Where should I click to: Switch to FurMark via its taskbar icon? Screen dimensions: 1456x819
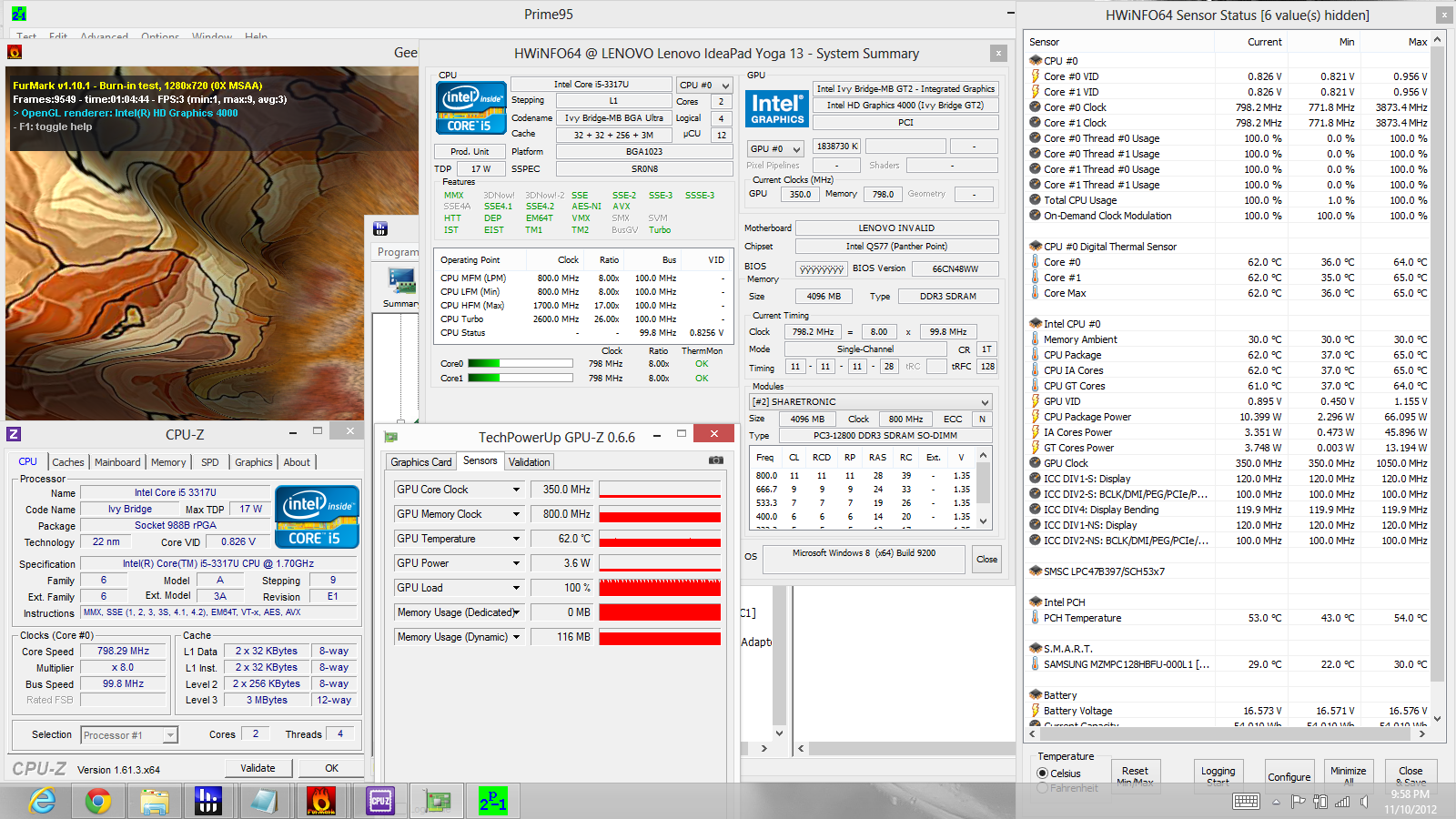coord(321,801)
